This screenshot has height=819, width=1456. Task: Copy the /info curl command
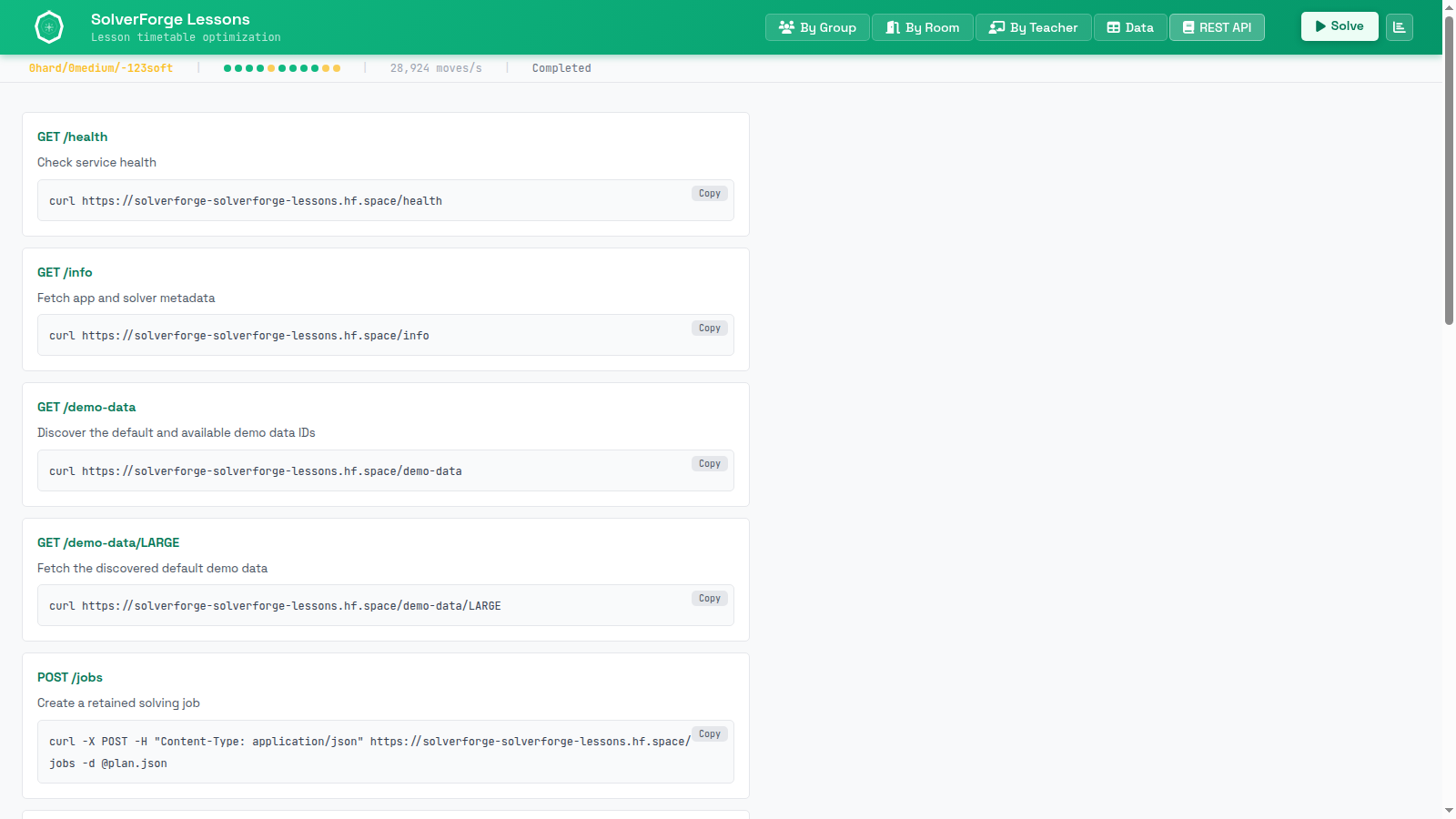(710, 328)
